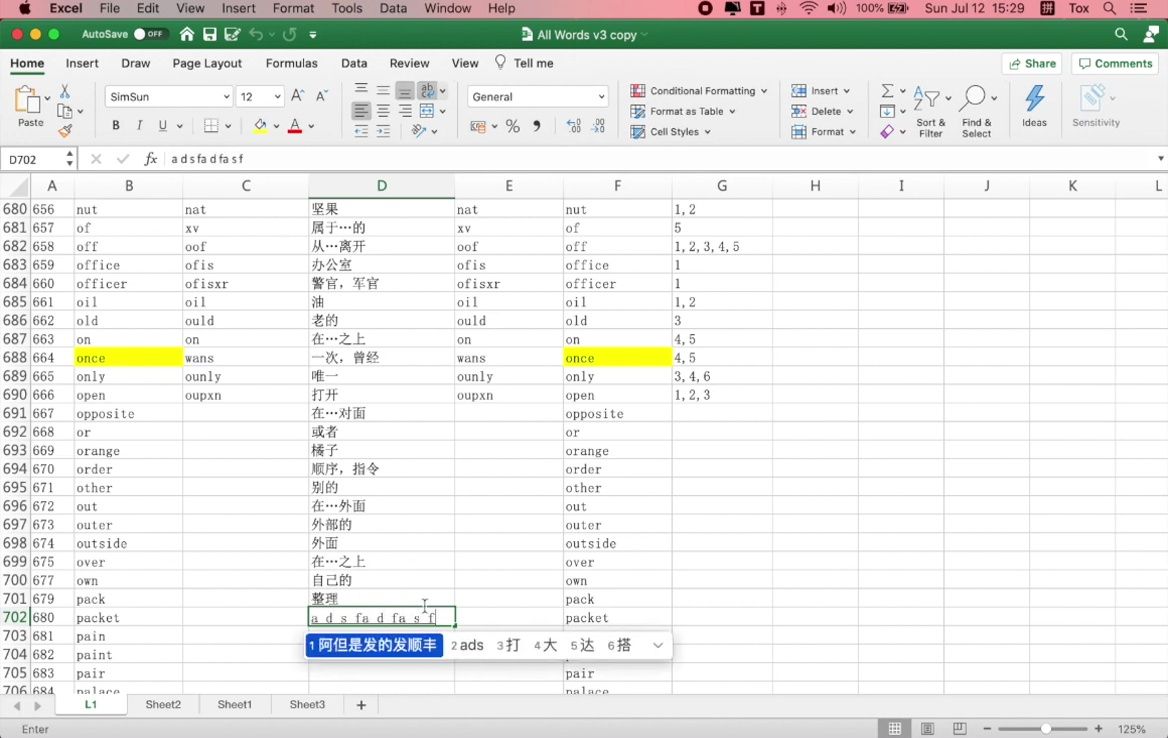Apply comma style number format
The width and height of the screenshot is (1168, 738).
tap(536, 127)
